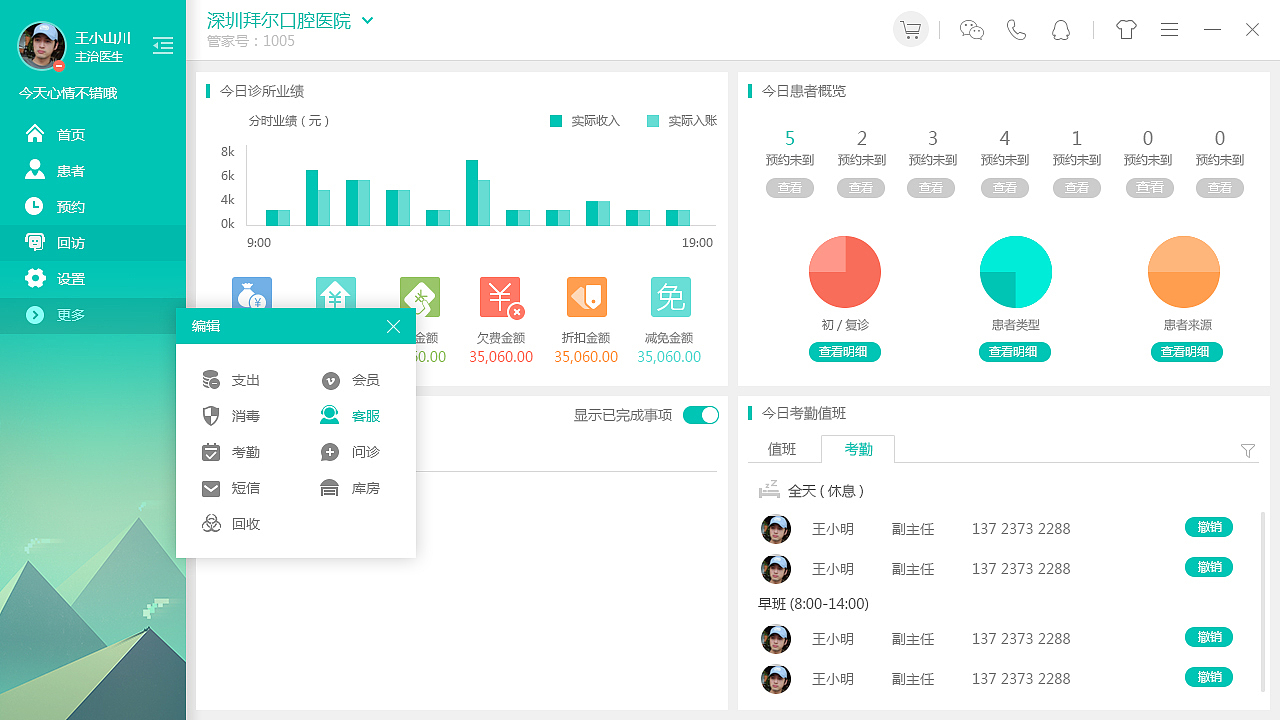Click 查看 under the count 4

point(1005,188)
